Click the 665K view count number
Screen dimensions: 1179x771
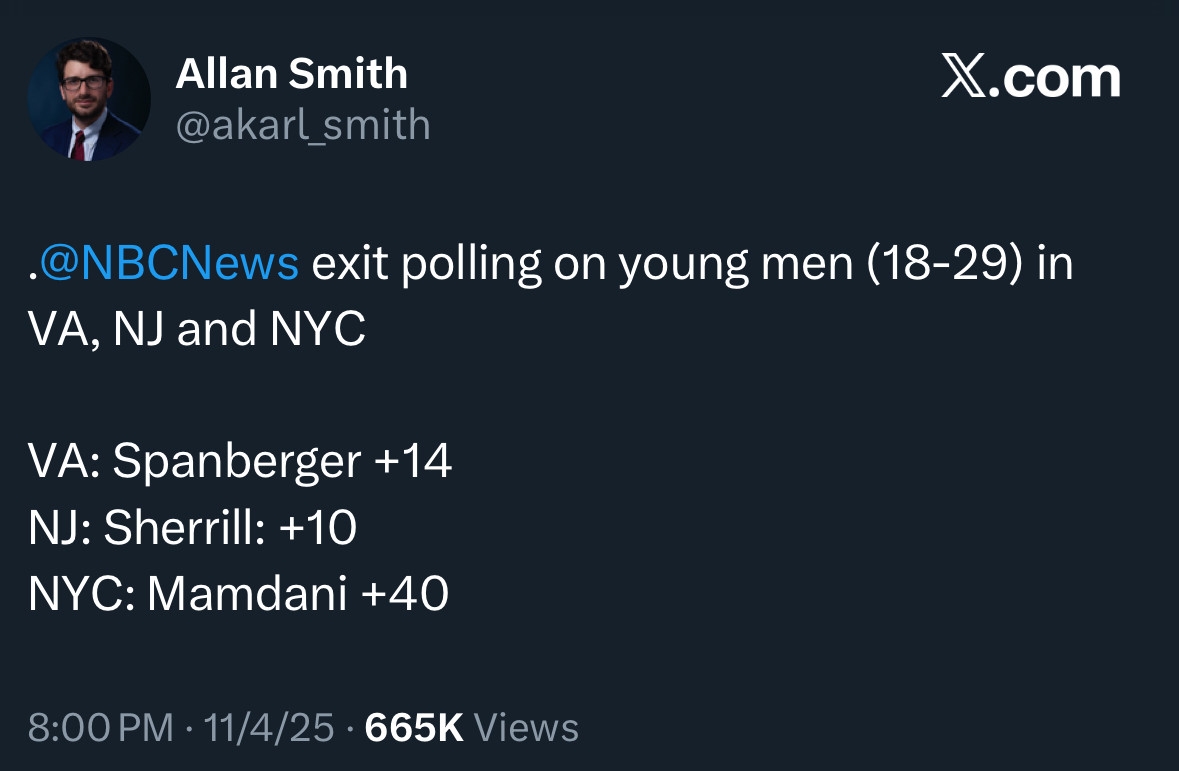click(x=414, y=727)
